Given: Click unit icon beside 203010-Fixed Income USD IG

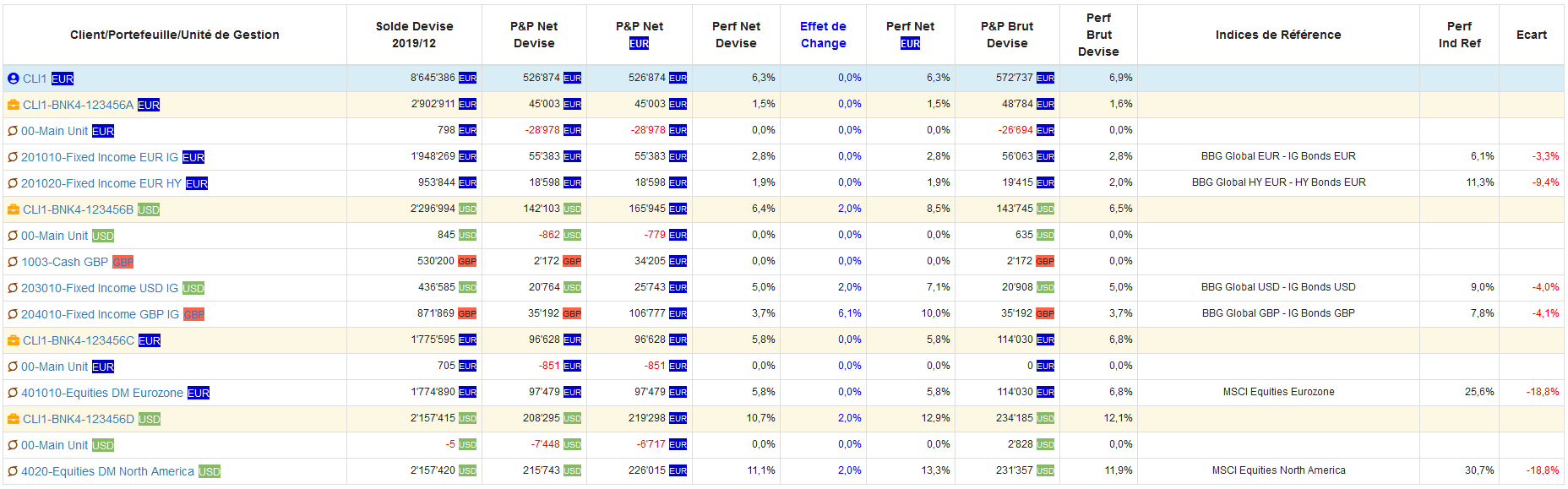Looking at the screenshot, I should pyautogui.click(x=13, y=288).
